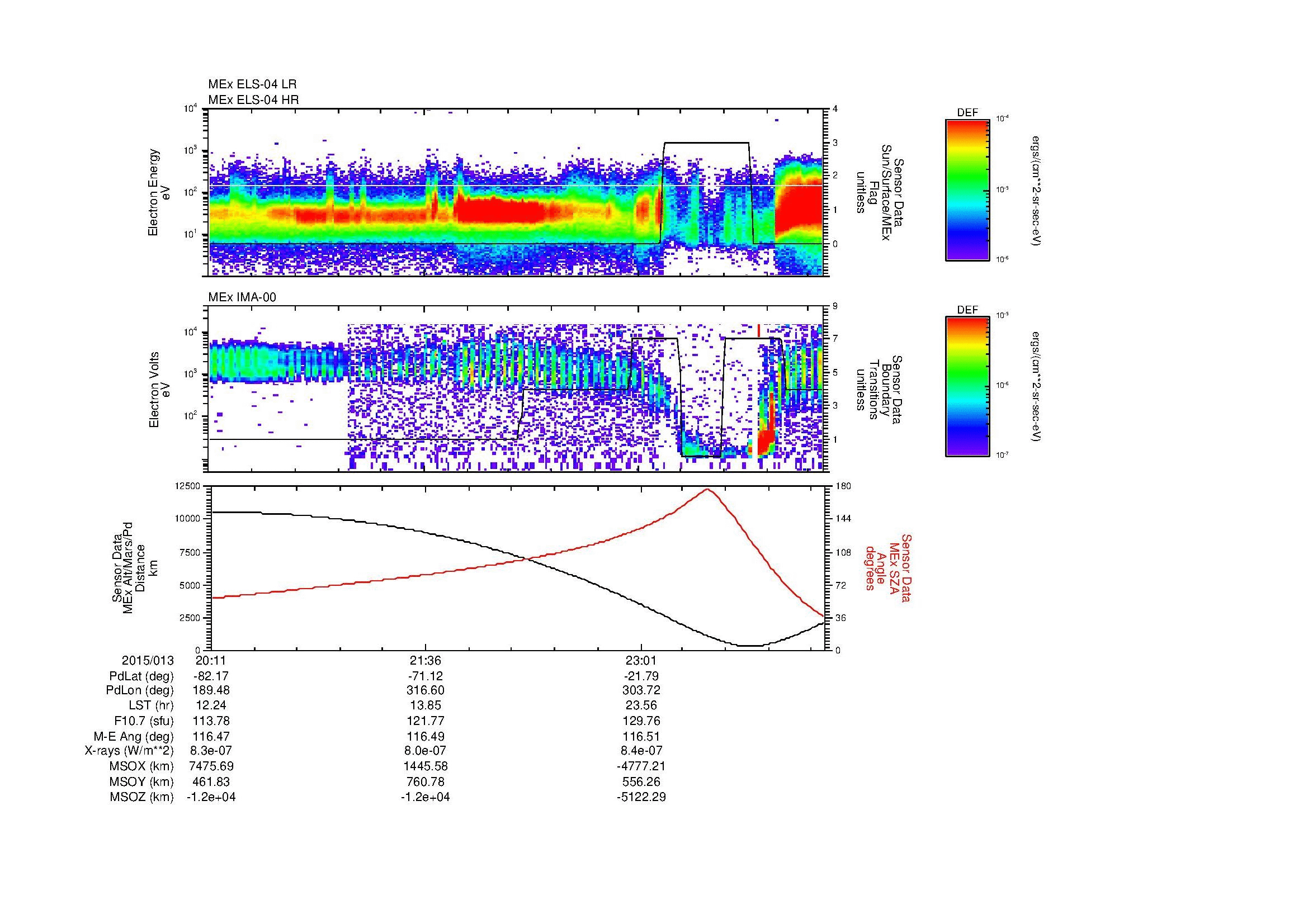Click the 'X-rays (W/m**2)' row label
The width and height of the screenshot is (1308, 924).
click(x=129, y=751)
